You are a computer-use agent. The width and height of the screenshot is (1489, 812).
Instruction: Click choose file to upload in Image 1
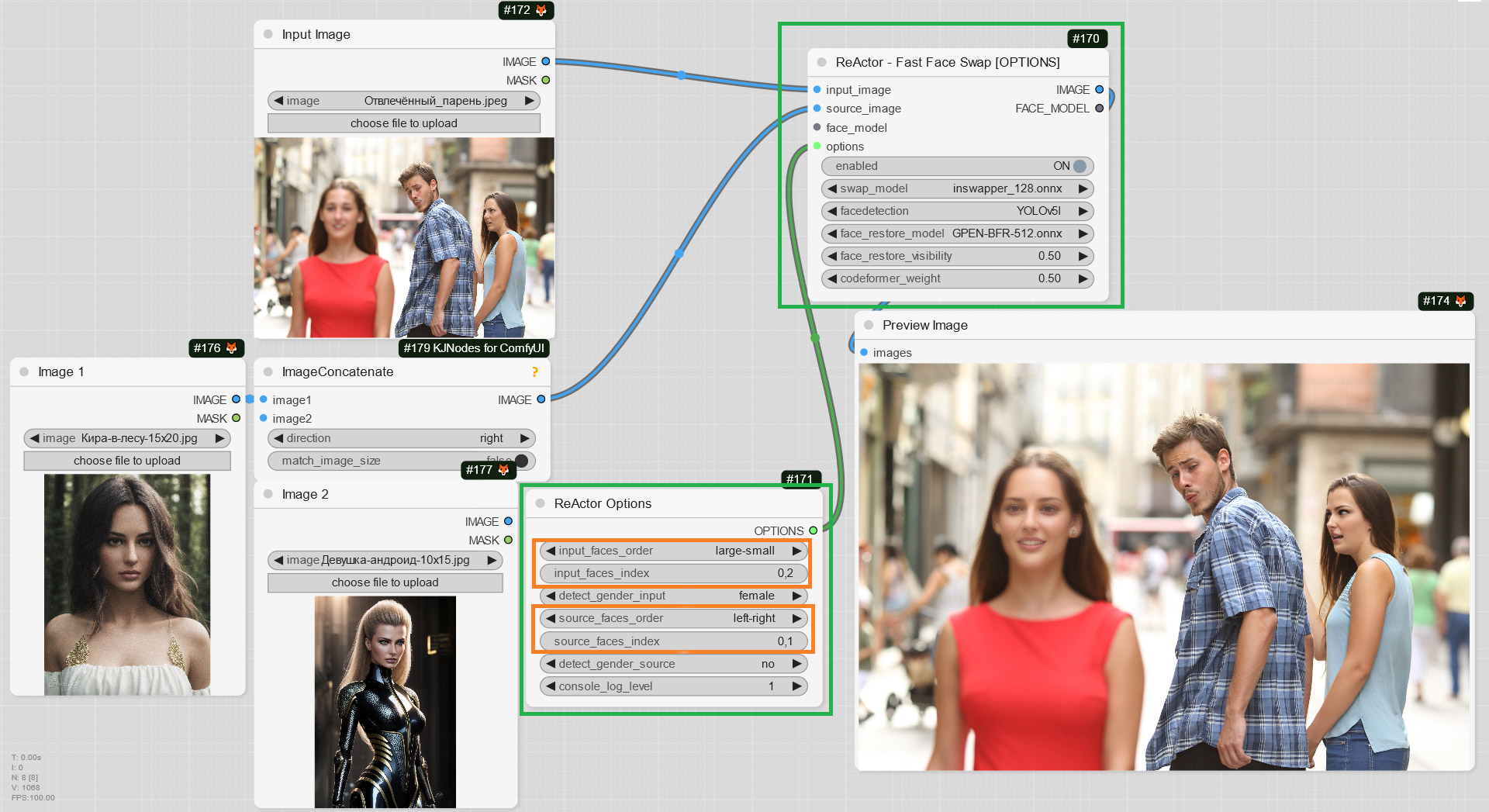tap(127, 461)
